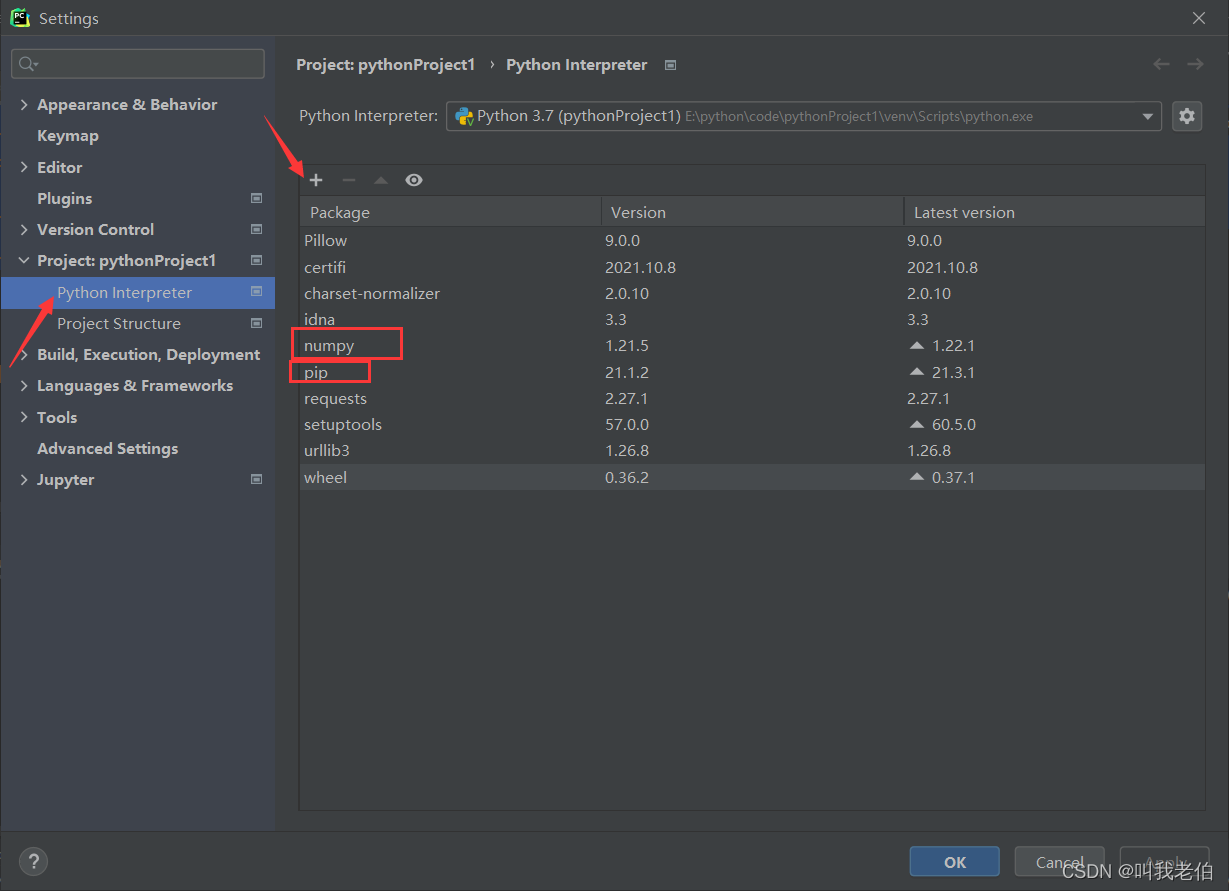1229x891 pixels.
Task: Click the project-level icon beside breadcrumb title
Action: point(671,65)
